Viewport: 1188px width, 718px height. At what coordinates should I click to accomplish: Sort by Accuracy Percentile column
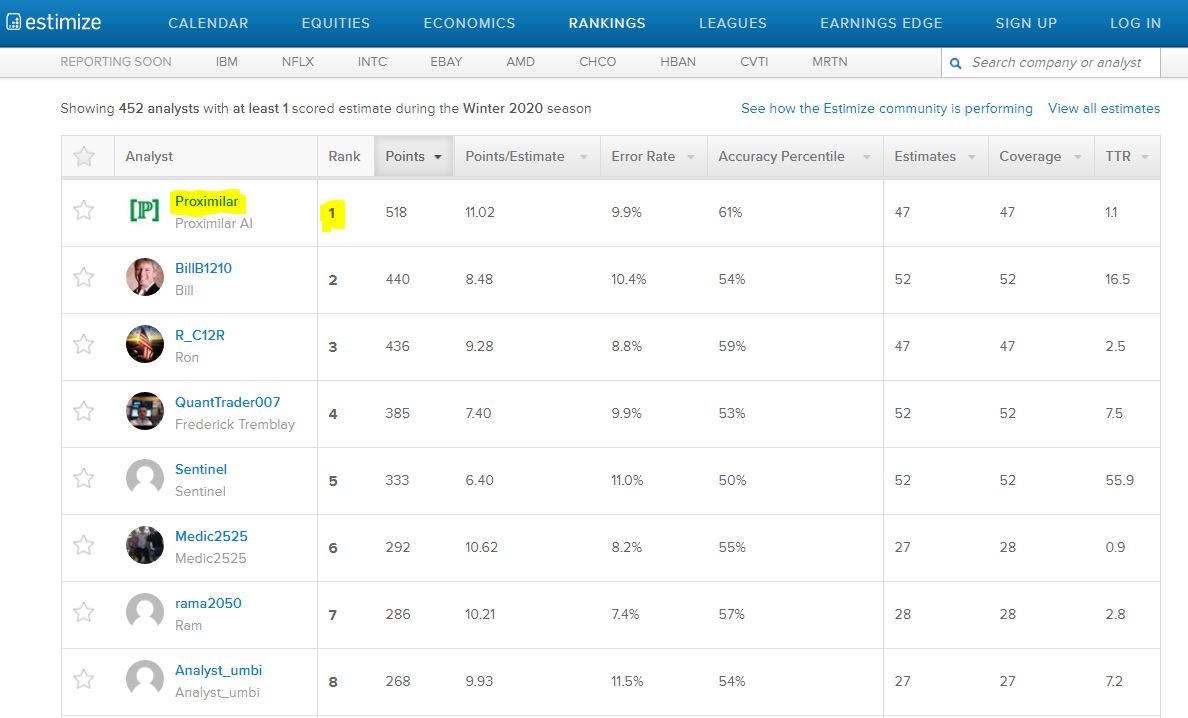tap(795, 156)
